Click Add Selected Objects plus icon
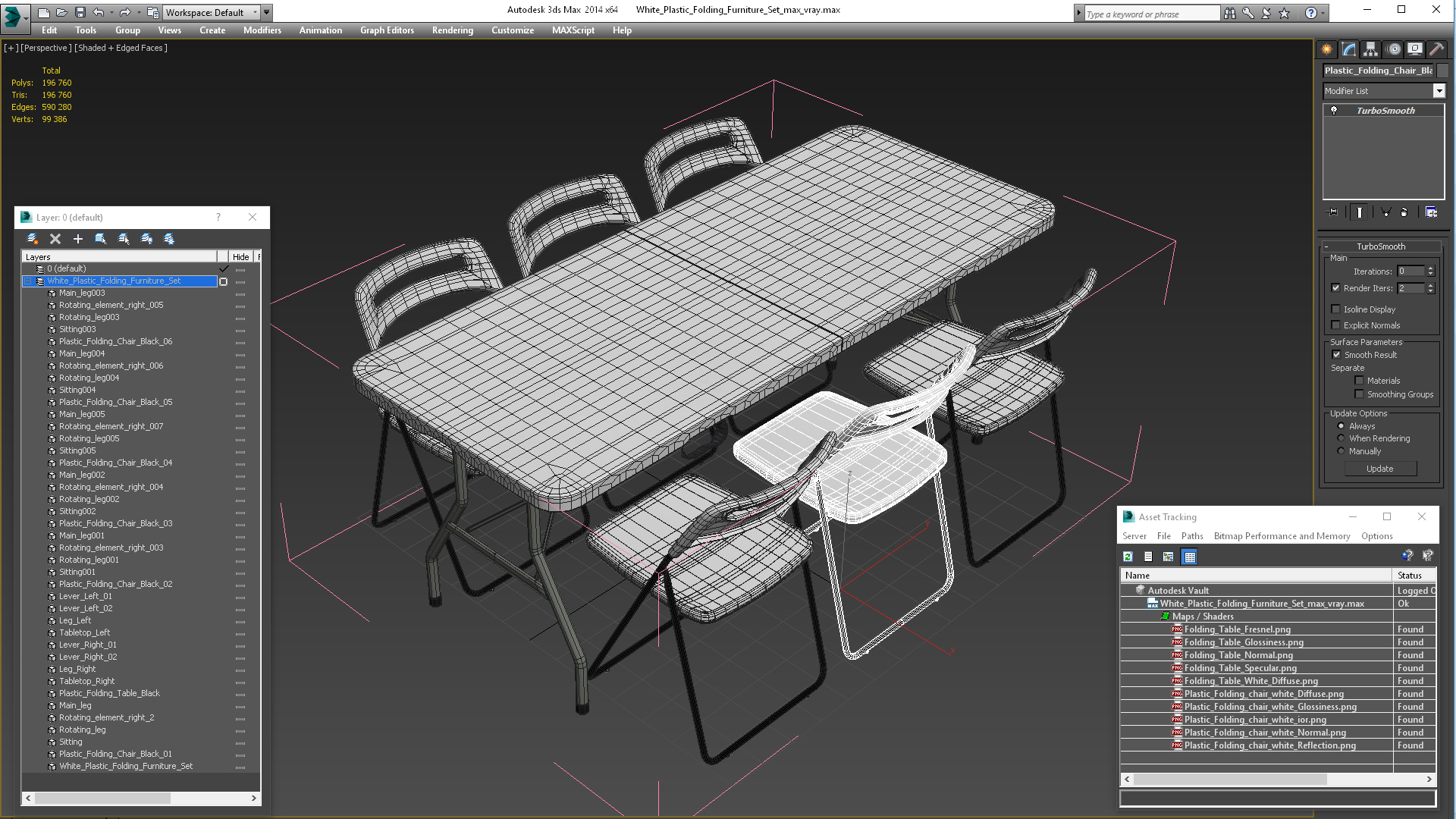 pyautogui.click(x=78, y=239)
